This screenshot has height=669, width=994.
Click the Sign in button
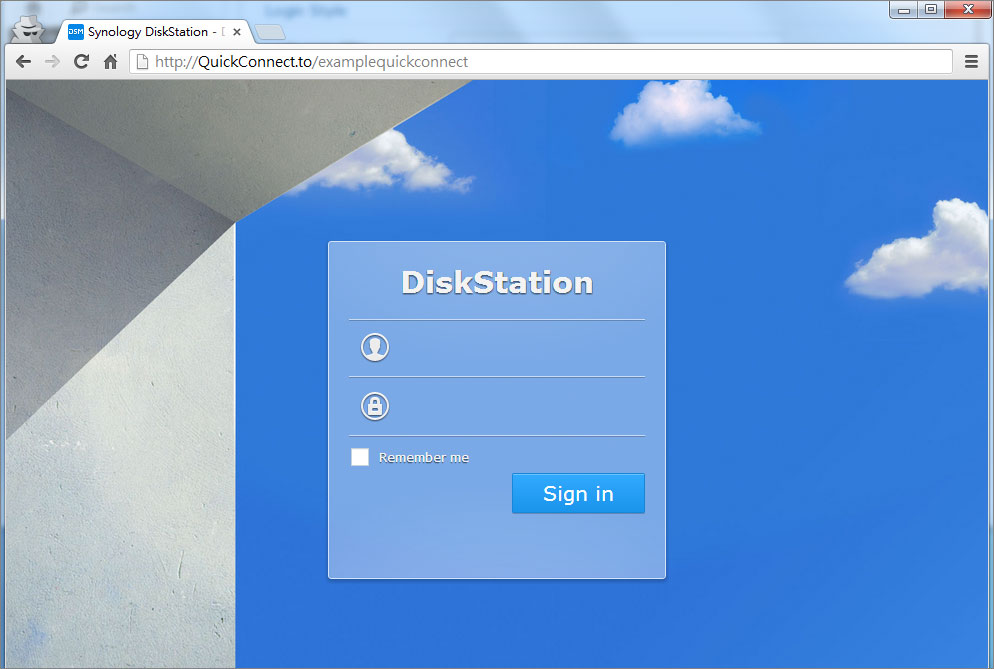578,493
